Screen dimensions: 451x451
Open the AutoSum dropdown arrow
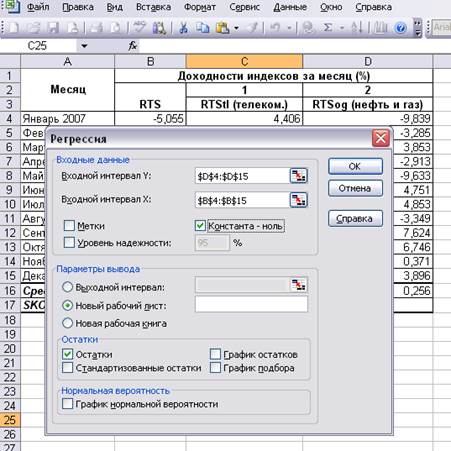[x=342, y=28]
